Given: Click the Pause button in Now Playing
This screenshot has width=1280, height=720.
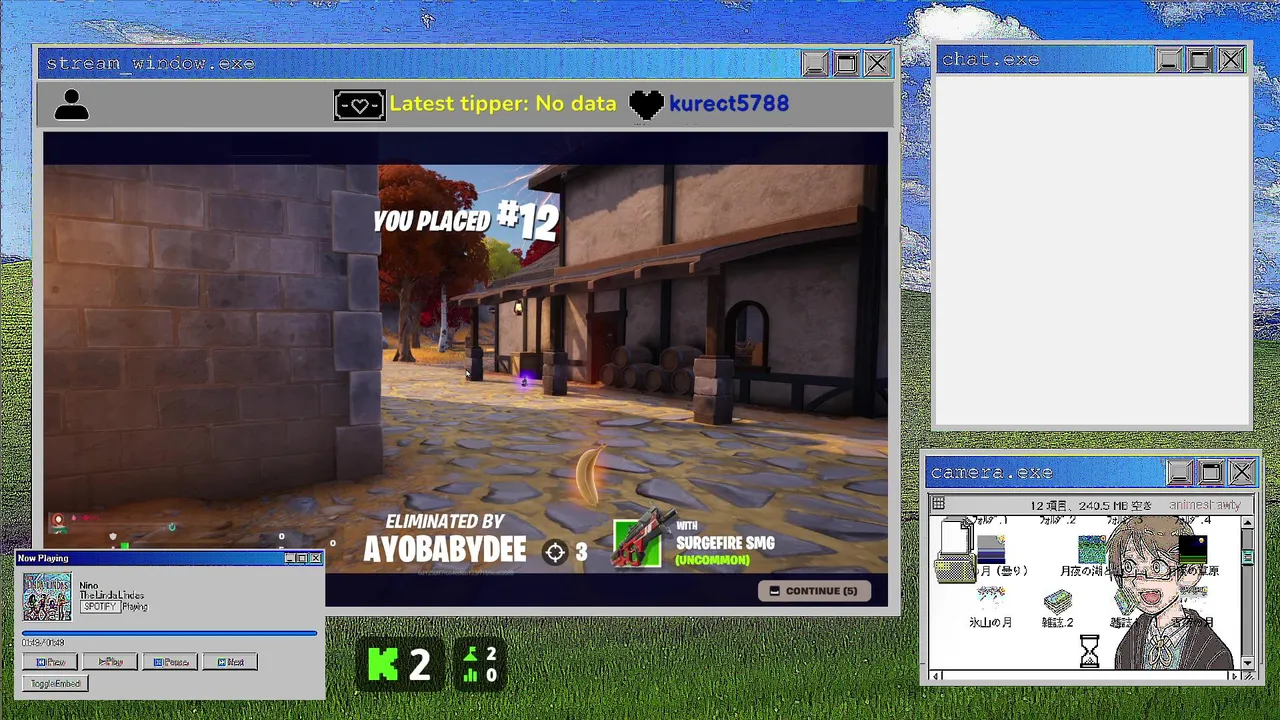Looking at the screenshot, I should pos(170,662).
